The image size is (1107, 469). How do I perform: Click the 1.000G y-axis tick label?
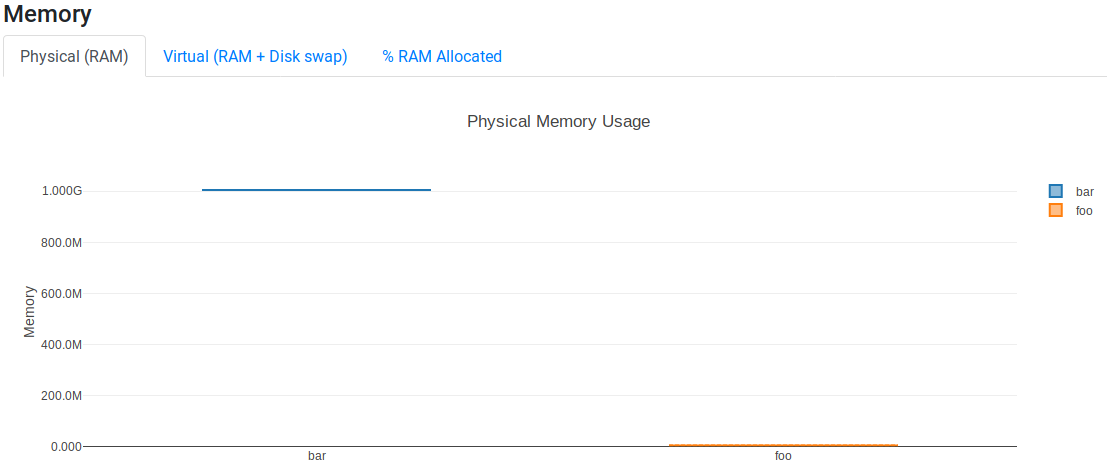(62, 191)
